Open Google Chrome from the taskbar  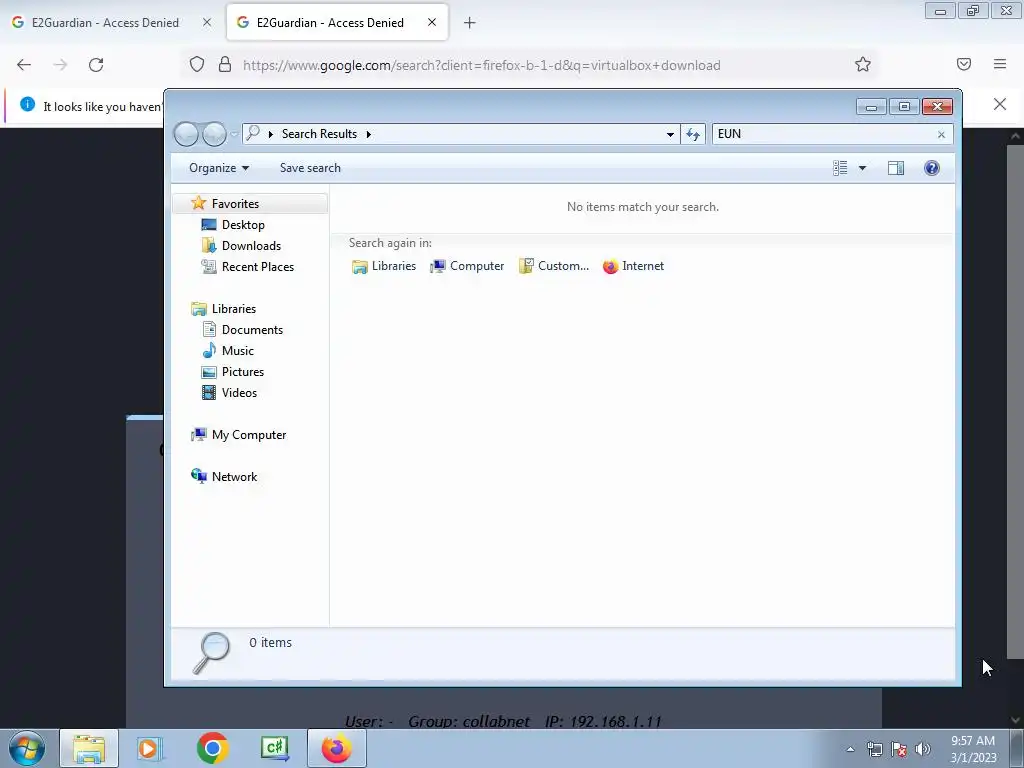[x=212, y=748]
